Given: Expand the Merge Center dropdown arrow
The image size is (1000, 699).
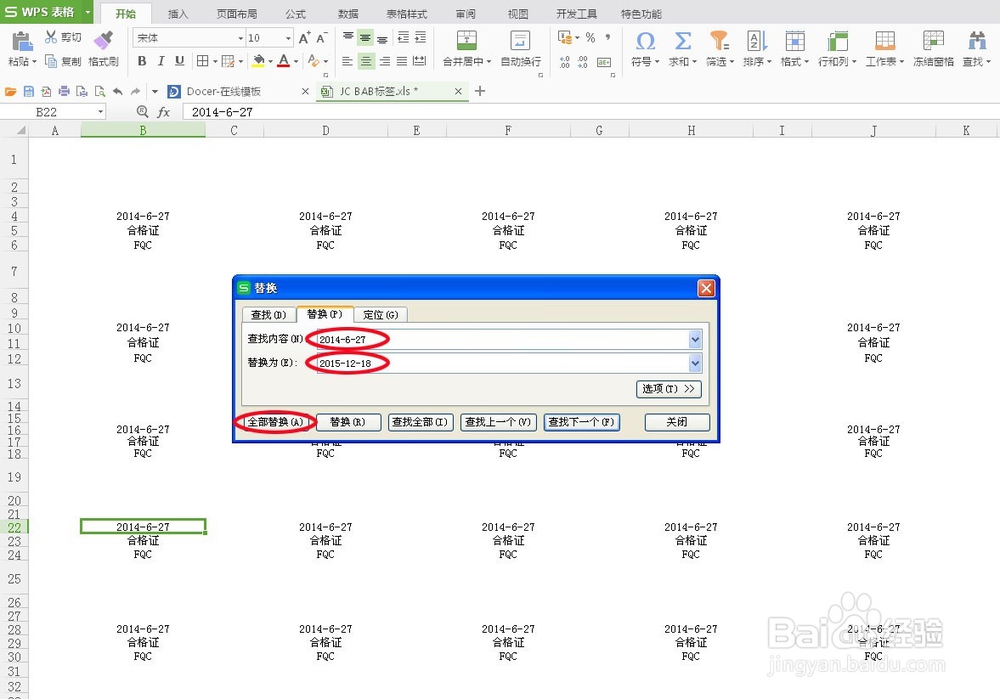Looking at the screenshot, I should point(489,62).
